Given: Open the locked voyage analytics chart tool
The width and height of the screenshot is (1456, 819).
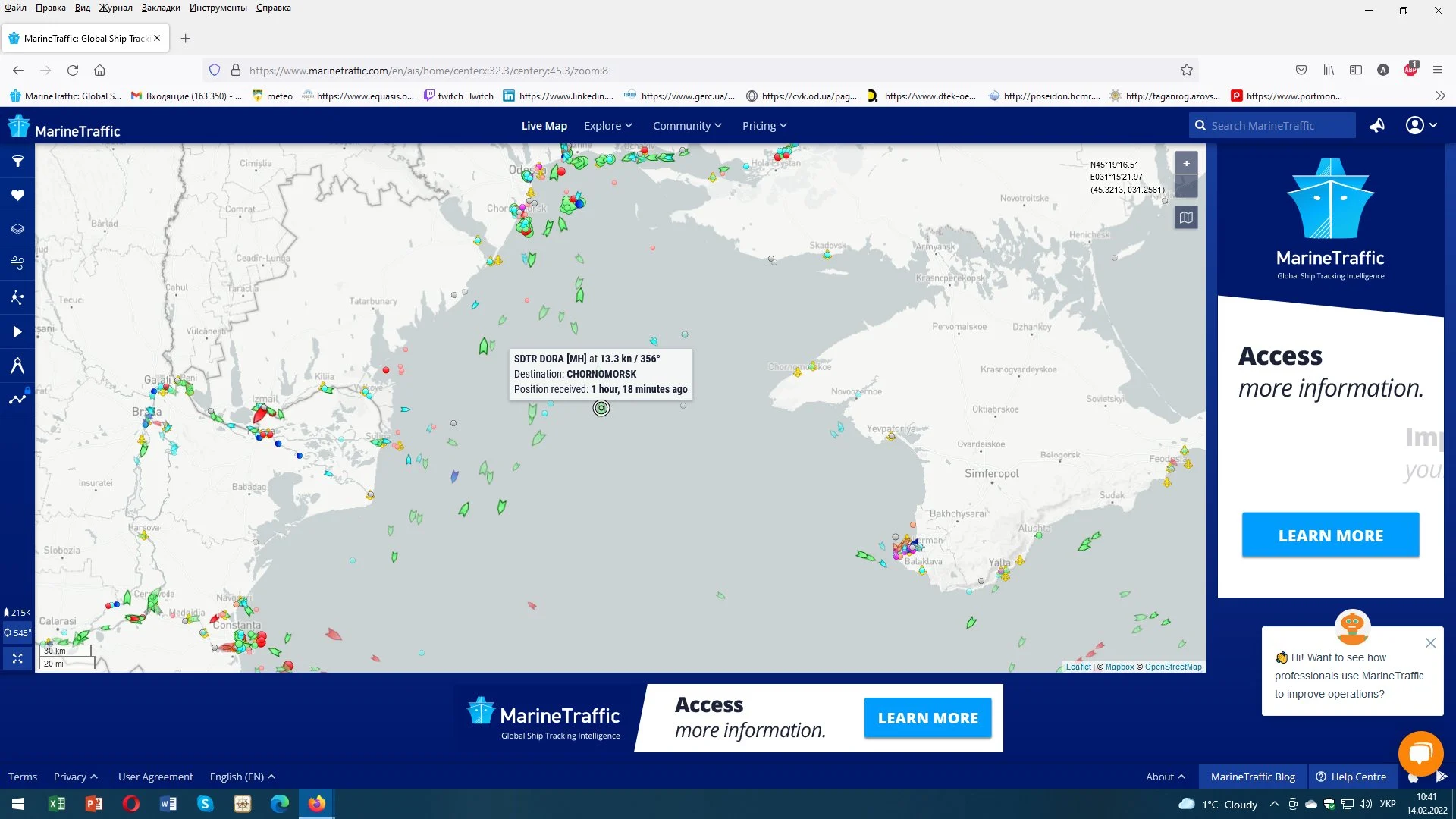Looking at the screenshot, I should [x=17, y=398].
